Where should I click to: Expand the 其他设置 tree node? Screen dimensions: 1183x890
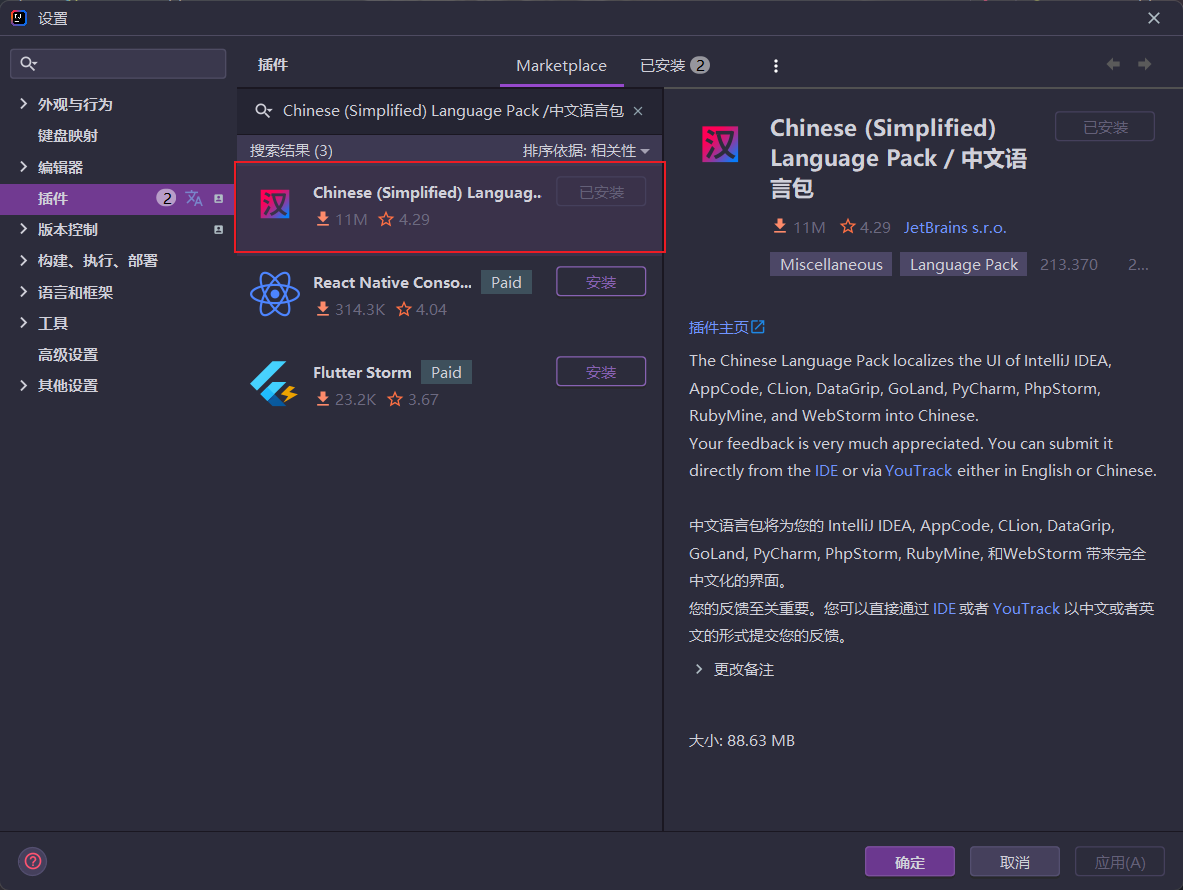coord(23,385)
